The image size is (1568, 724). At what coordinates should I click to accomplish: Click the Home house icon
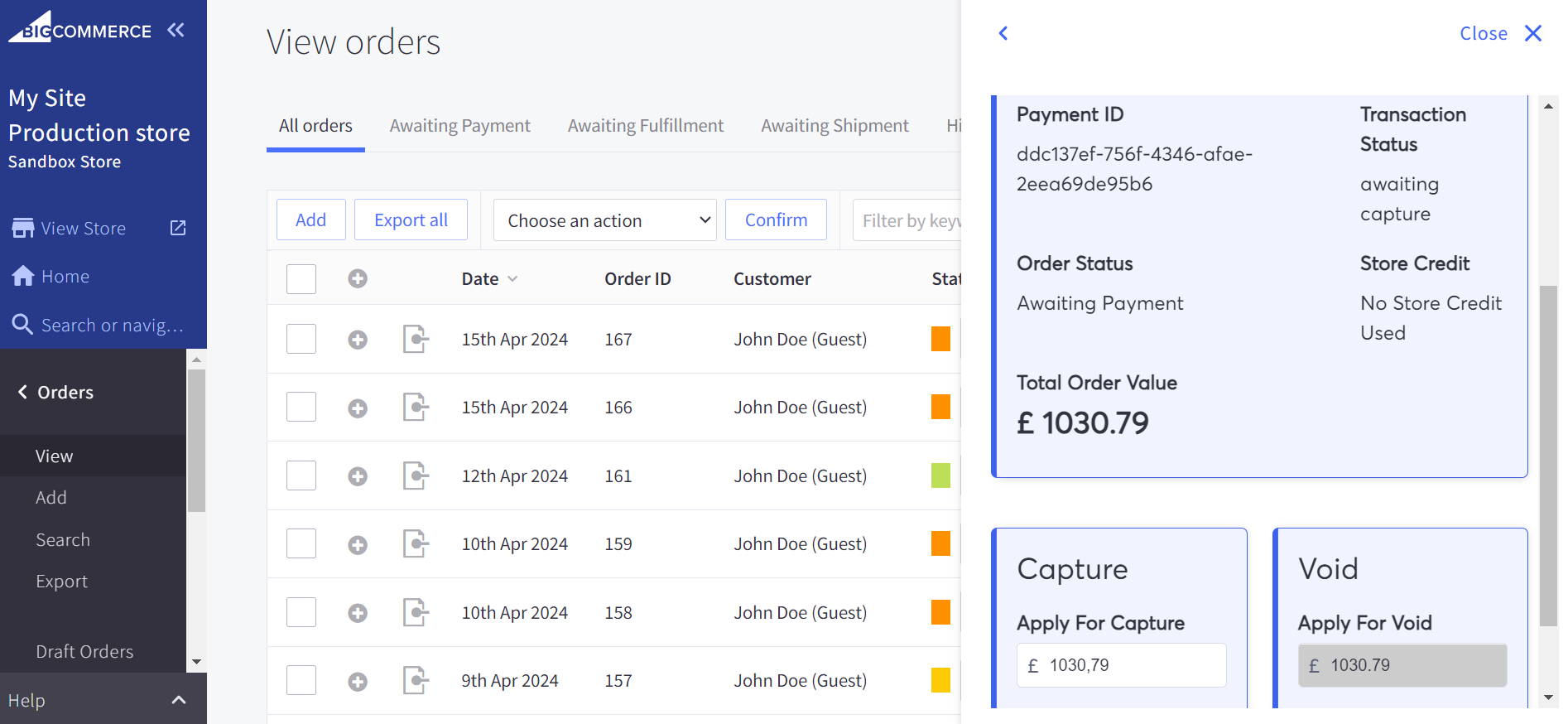[x=22, y=276]
